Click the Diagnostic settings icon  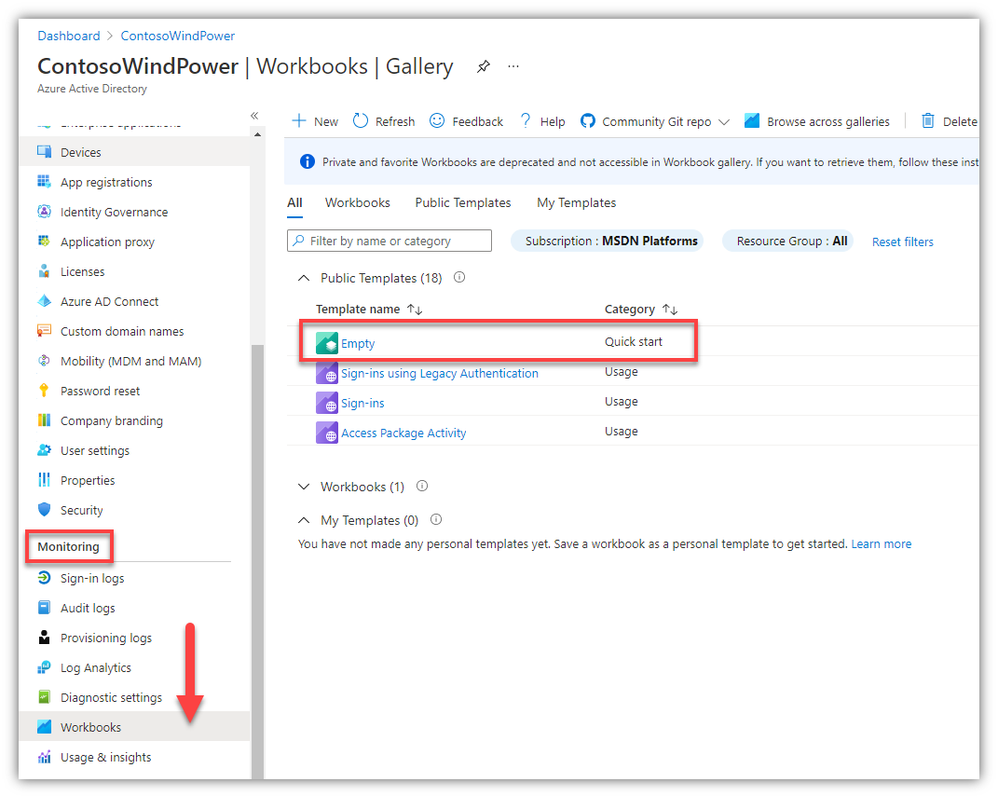44,697
